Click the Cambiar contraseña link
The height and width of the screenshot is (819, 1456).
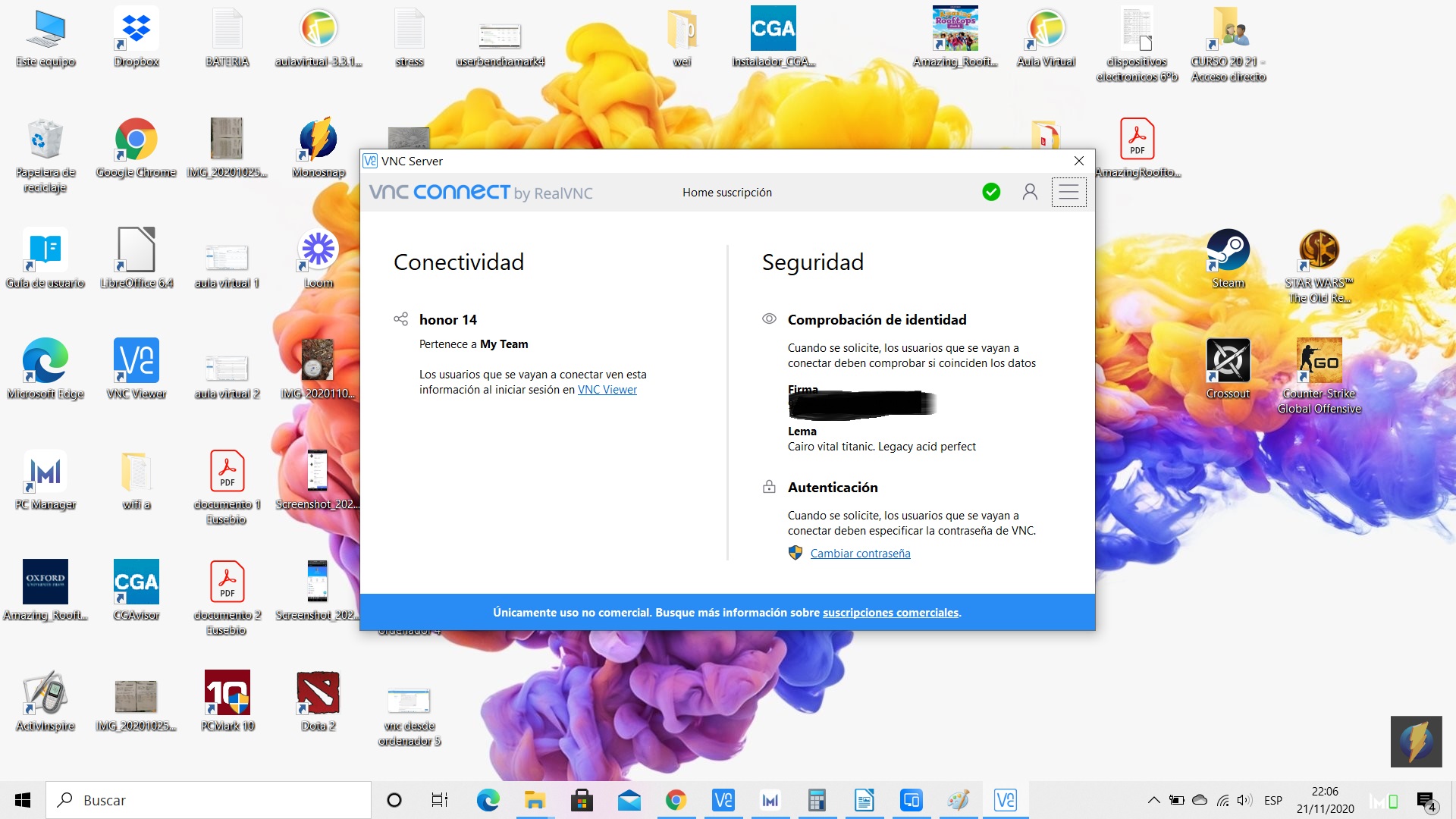[x=860, y=553]
